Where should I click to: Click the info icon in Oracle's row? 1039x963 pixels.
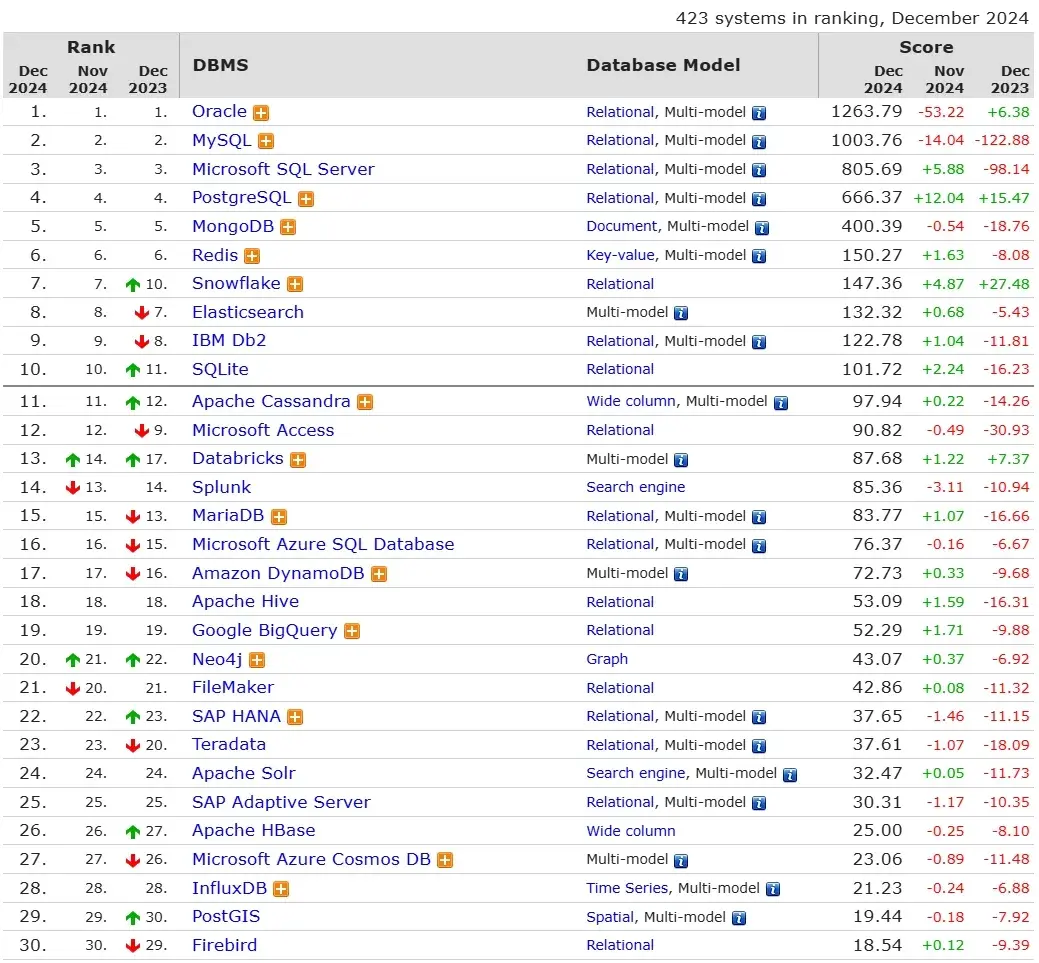759,113
